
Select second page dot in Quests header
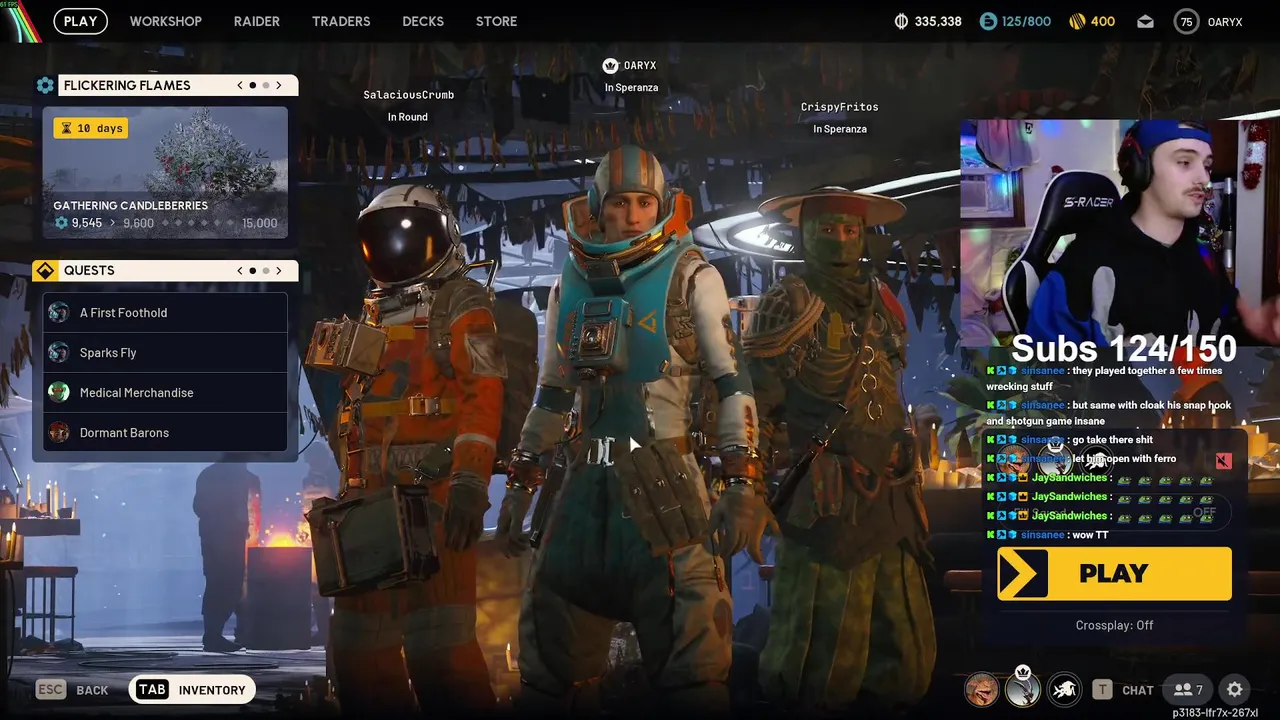(265, 270)
